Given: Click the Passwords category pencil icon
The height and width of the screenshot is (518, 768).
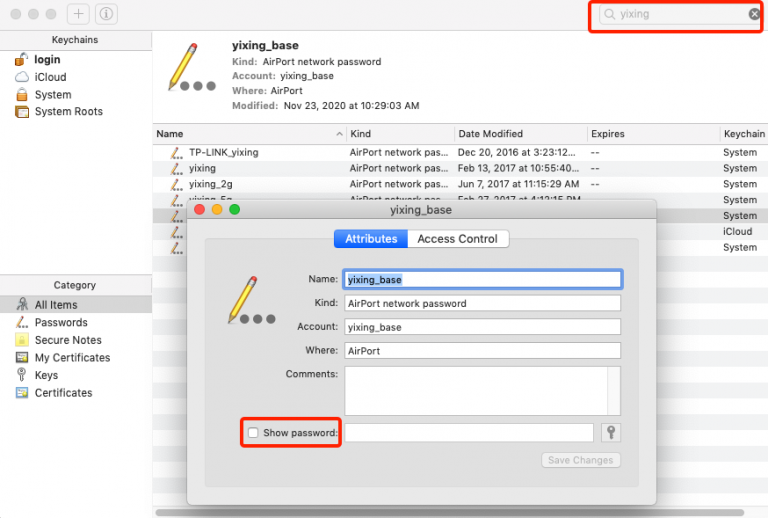Looking at the screenshot, I should [x=22, y=322].
